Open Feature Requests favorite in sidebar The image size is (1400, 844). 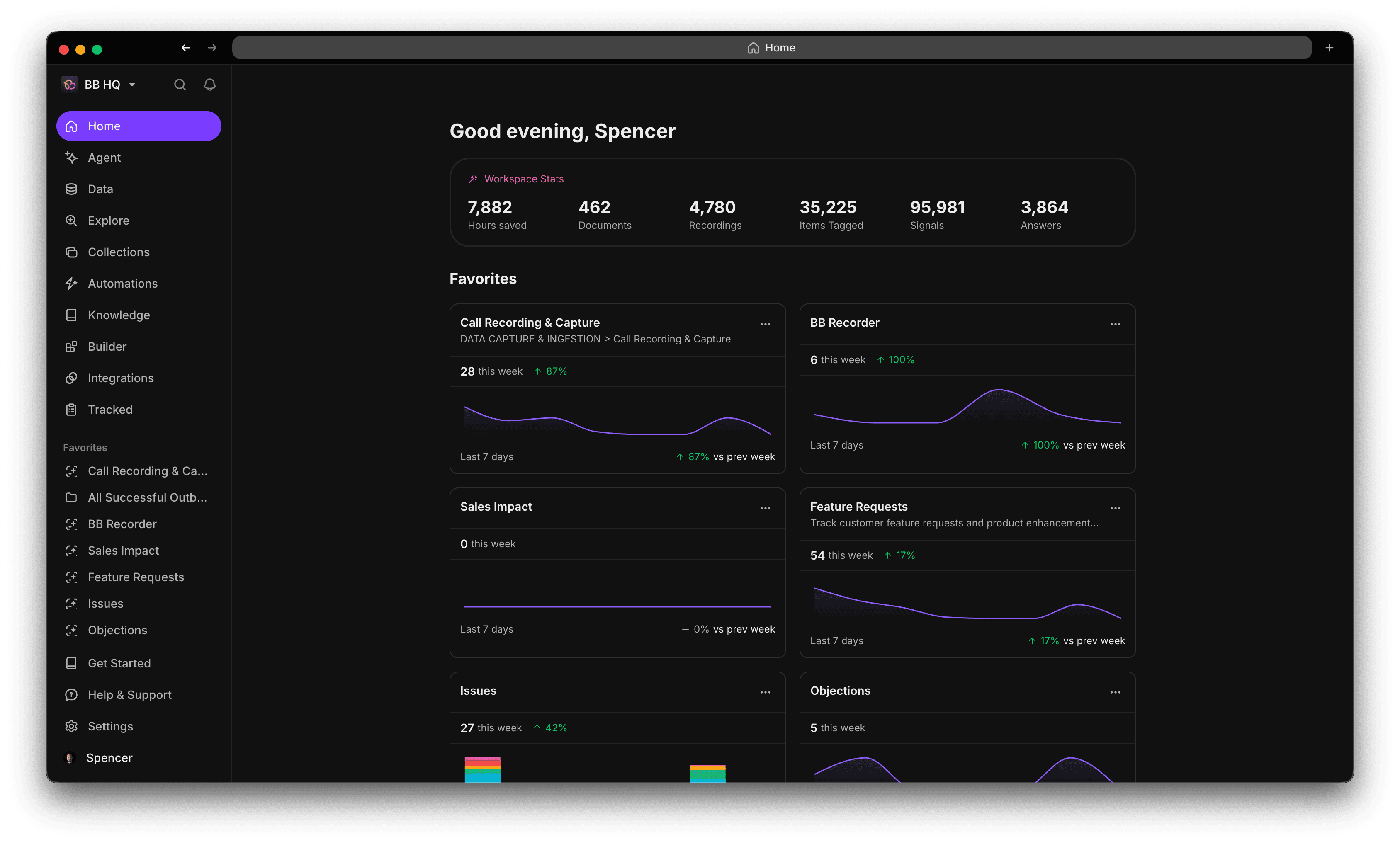click(x=139, y=577)
